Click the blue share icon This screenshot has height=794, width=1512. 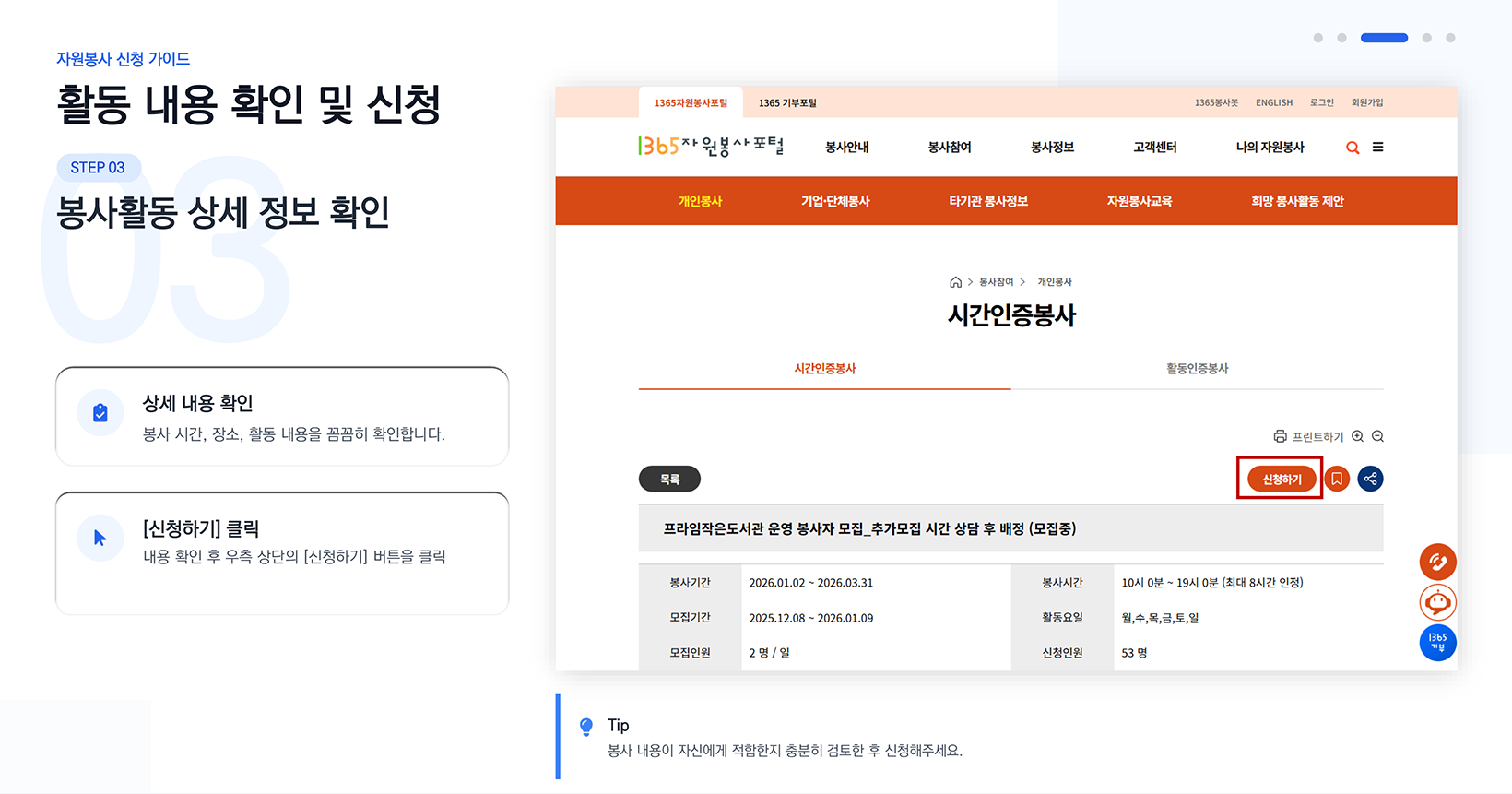(1370, 479)
